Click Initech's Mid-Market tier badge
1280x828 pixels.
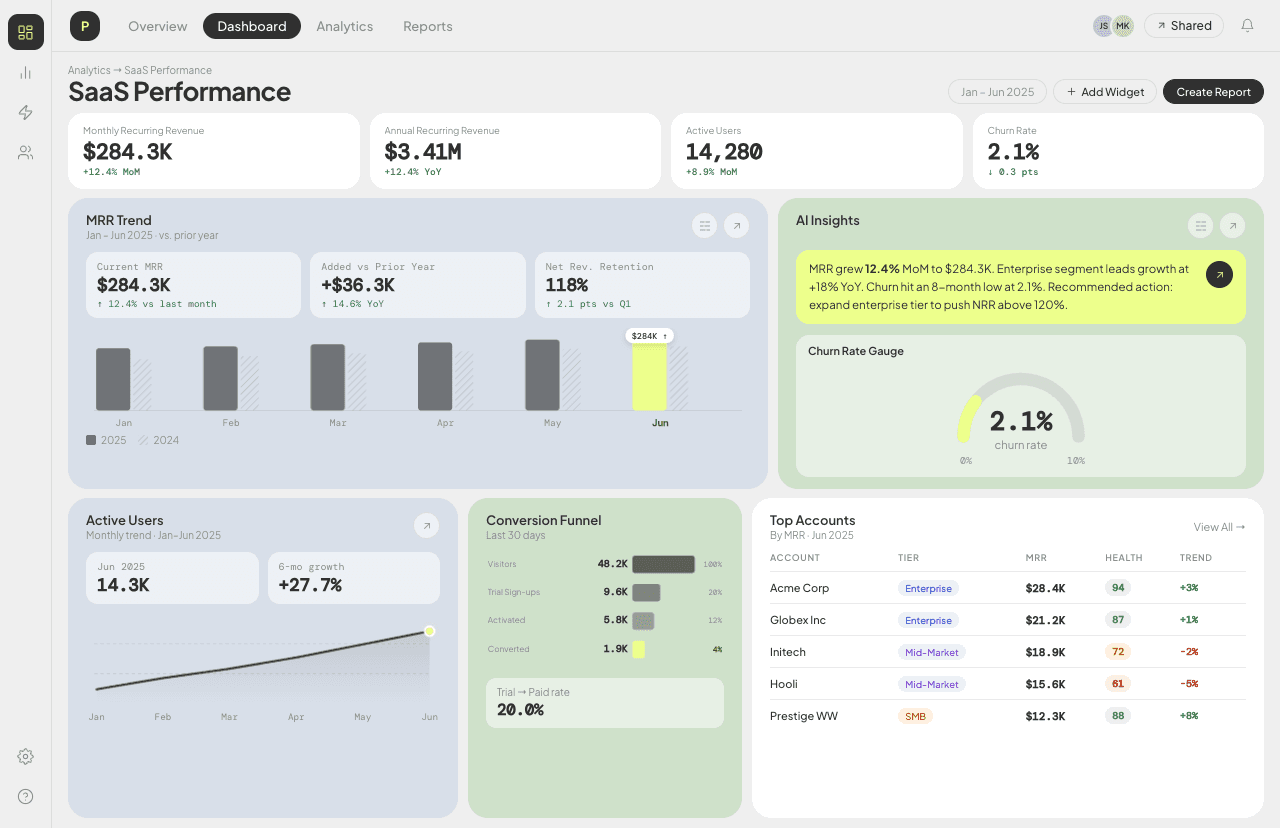pos(932,652)
